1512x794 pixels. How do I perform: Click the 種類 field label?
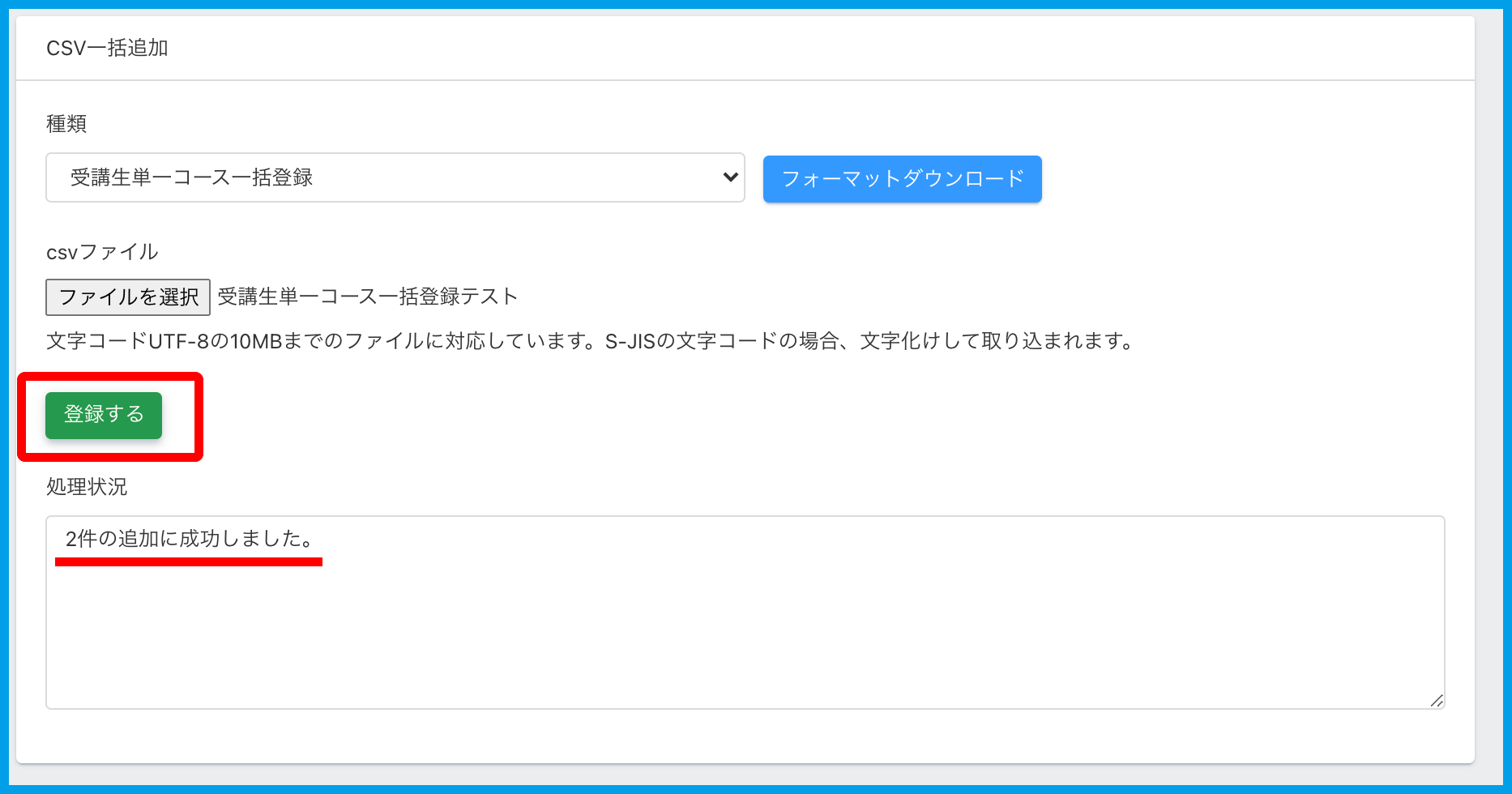[66, 124]
